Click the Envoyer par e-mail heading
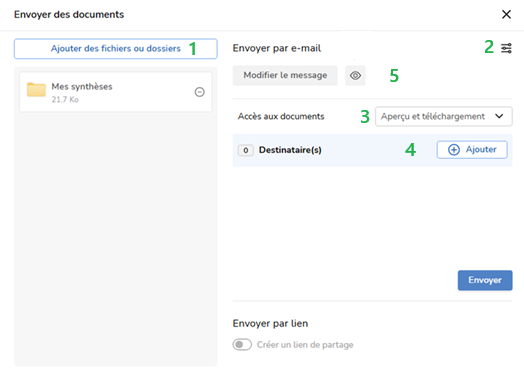The width and height of the screenshot is (524, 380). (x=277, y=48)
